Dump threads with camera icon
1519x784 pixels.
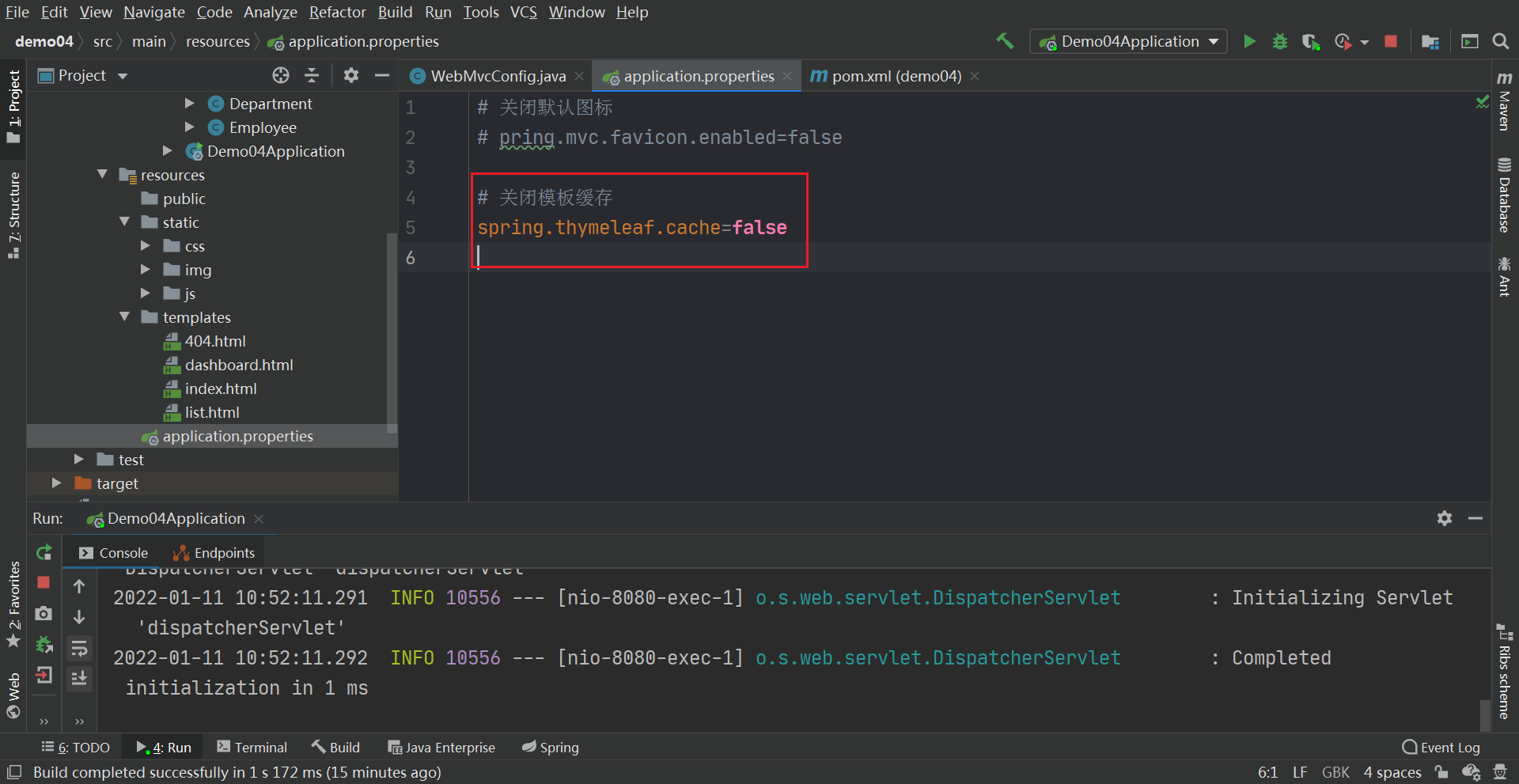[44, 613]
